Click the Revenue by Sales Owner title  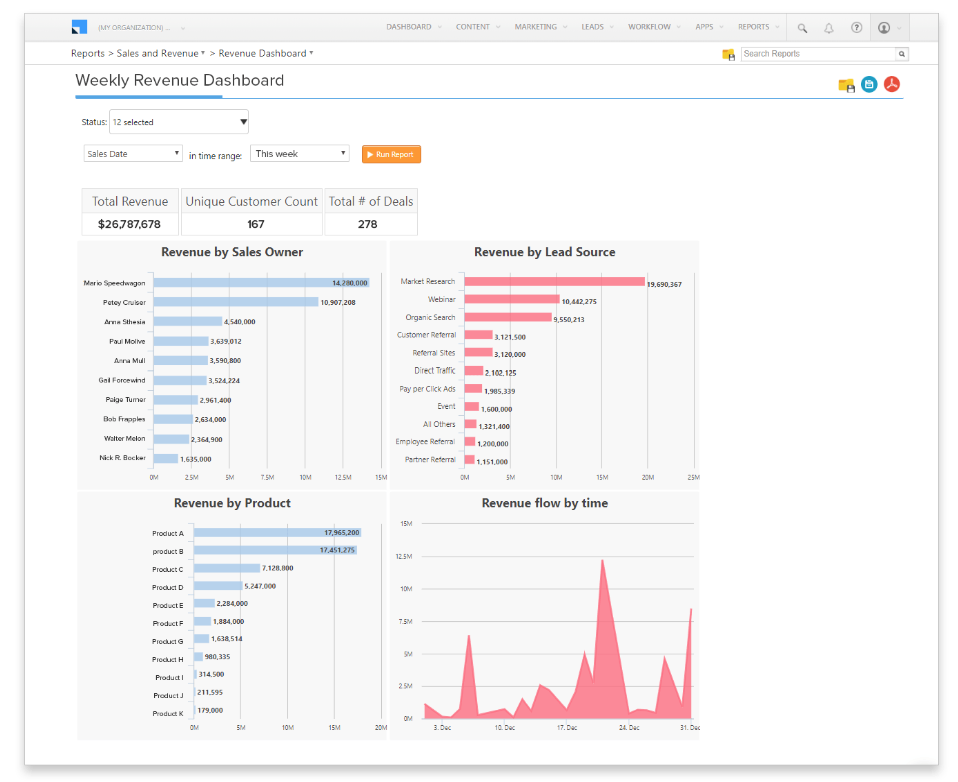coord(232,252)
